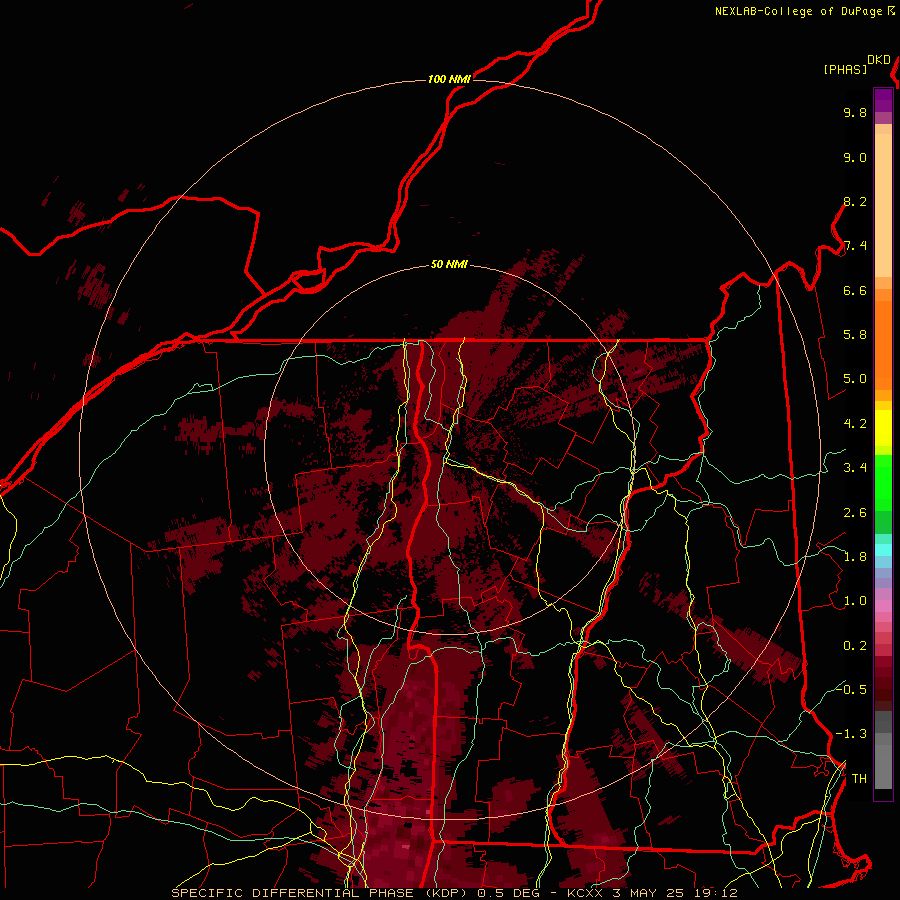The image size is (900, 900).
Task: Click the 50 NMI range ring label
Action: (x=449, y=265)
